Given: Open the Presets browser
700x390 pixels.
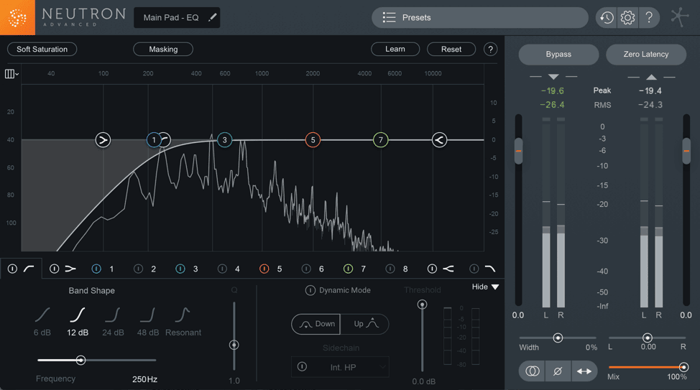Looking at the screenshot, I should tap(480, 17).
